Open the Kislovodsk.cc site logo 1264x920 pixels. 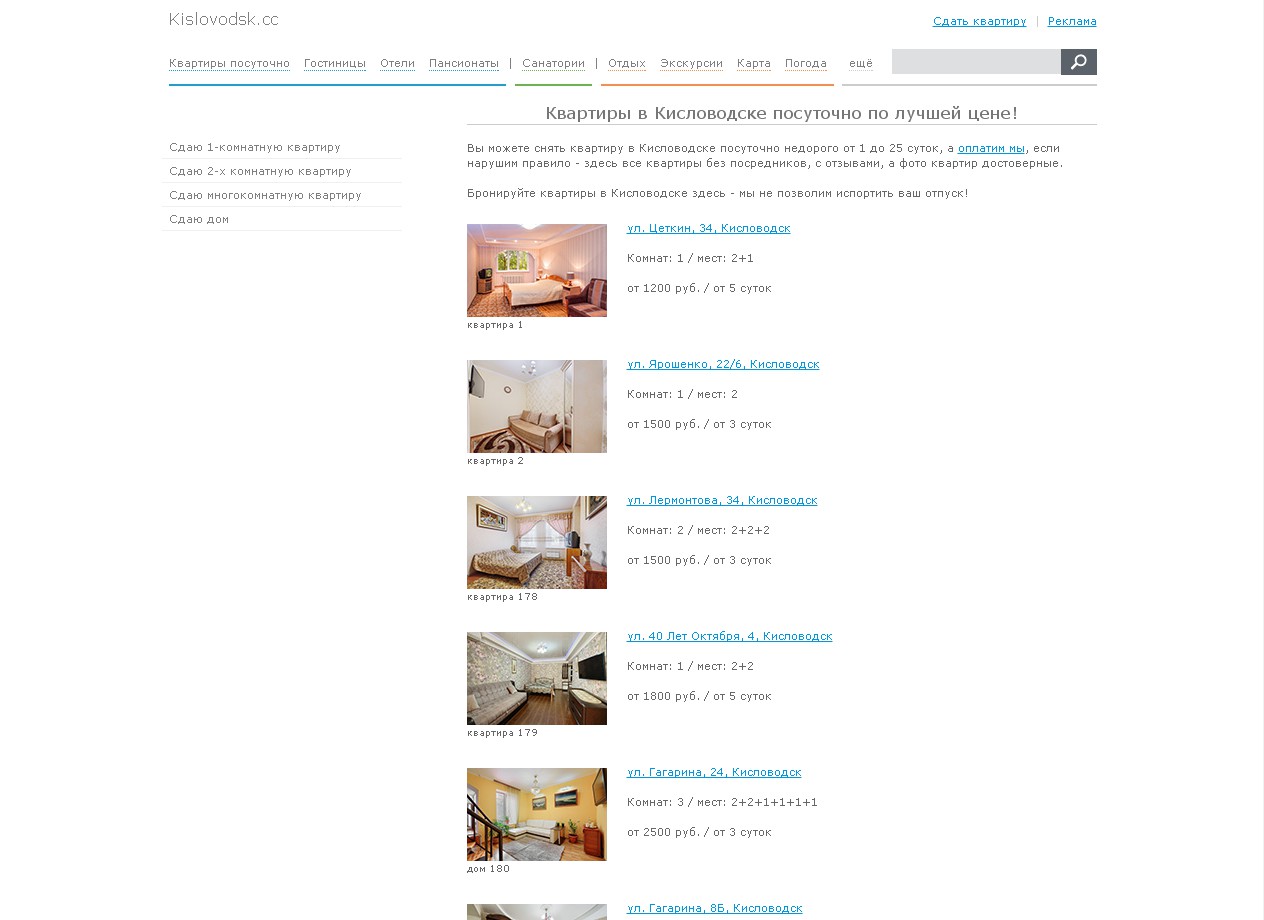223,20
